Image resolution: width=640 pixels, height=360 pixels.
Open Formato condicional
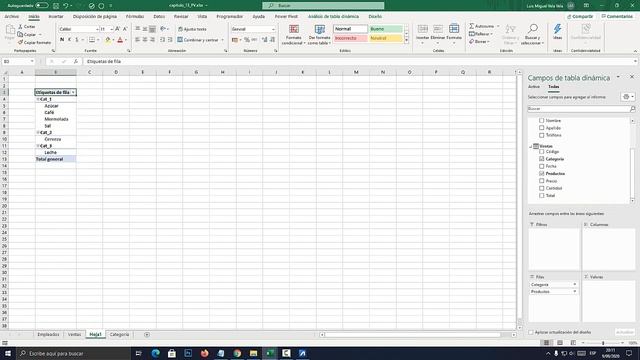(x=293, y=35)
